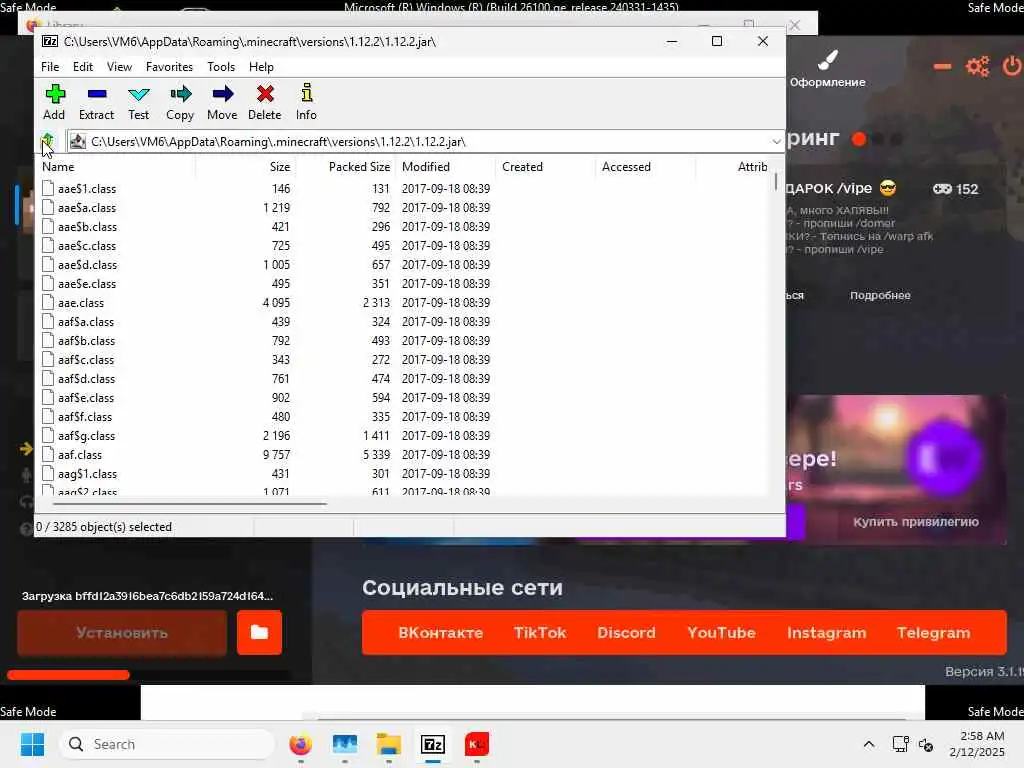1024x768 pixels.
Task: Sort by the Name column header
Action: pos(116,167)
